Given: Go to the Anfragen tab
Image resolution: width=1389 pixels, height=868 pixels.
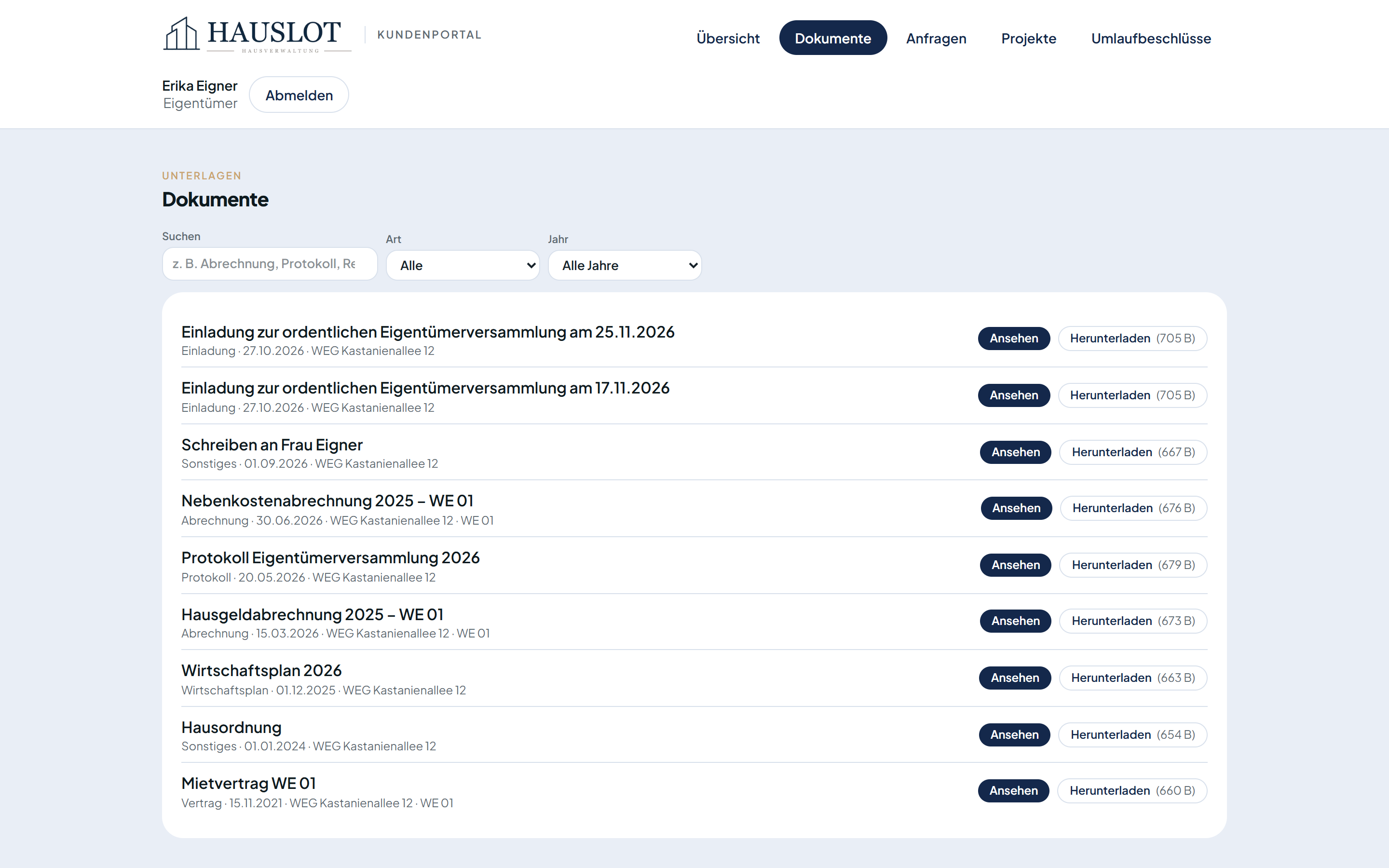Looking at the screenshot, I should (936, 38).
